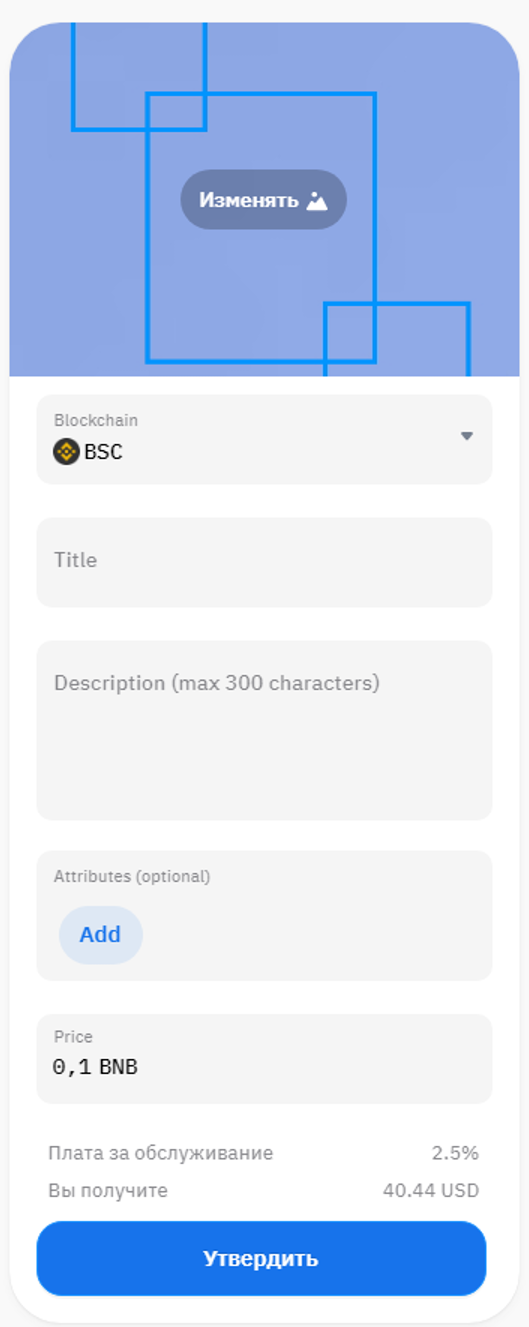Add a new attribute with Add button
The image size is (529, 1327).
click(100, 935)
